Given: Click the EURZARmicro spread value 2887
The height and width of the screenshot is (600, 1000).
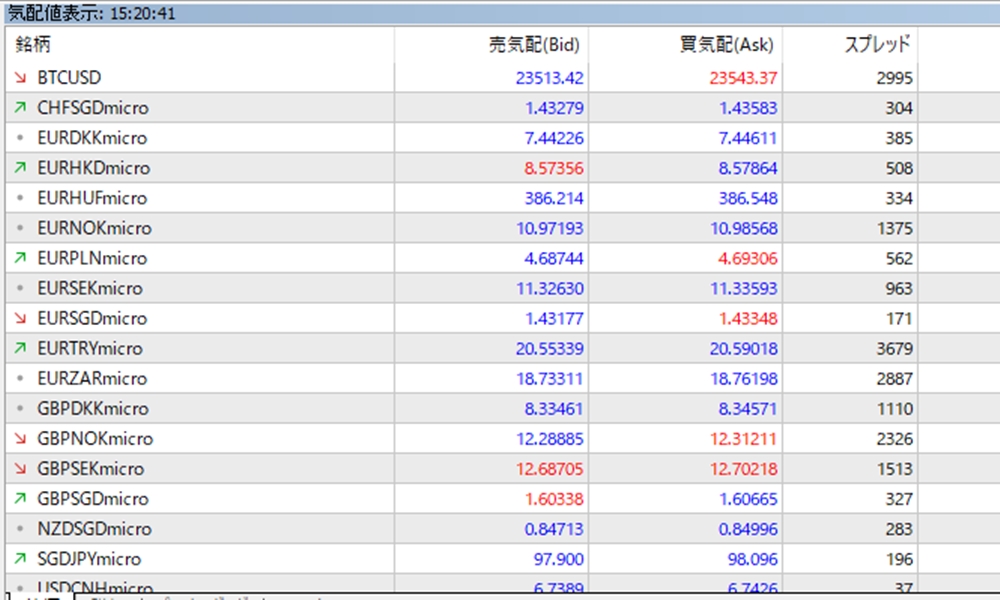Looking at the screenshot, I should click(894, 378).
